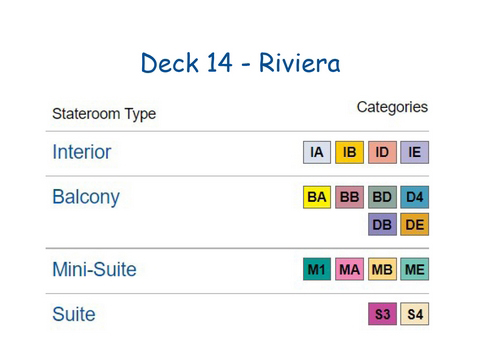Select the pink MA category box
Viewport: 480px width, 360px height.
click(x=349, y=269)
